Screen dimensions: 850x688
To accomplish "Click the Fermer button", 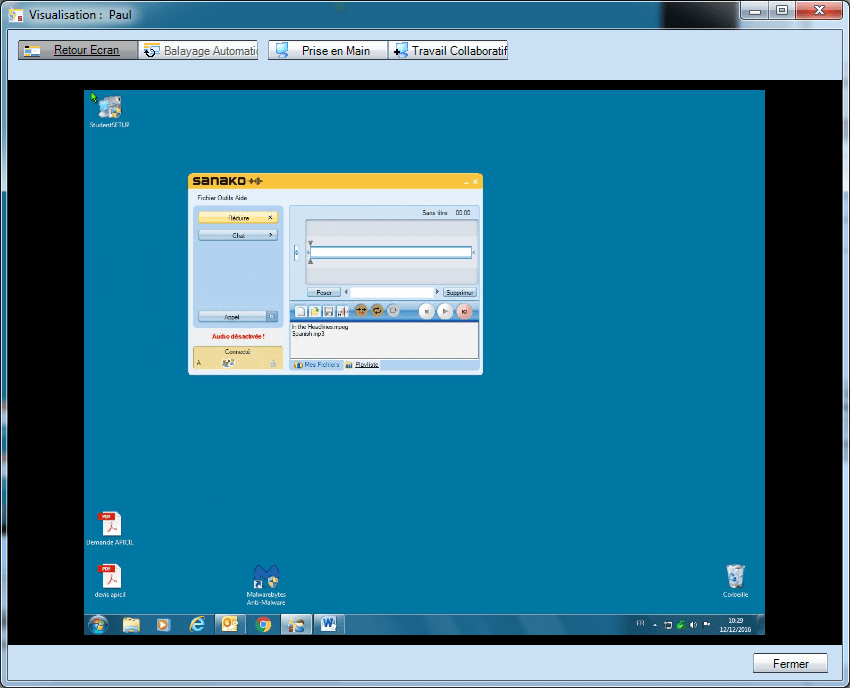I will pyautogui.click(x=790, y=663).
